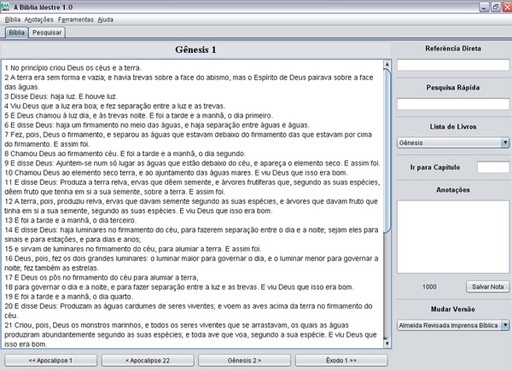Click the Ir para Capítulo field
This screenshot has height=370, width=512.
coord(493,167)
